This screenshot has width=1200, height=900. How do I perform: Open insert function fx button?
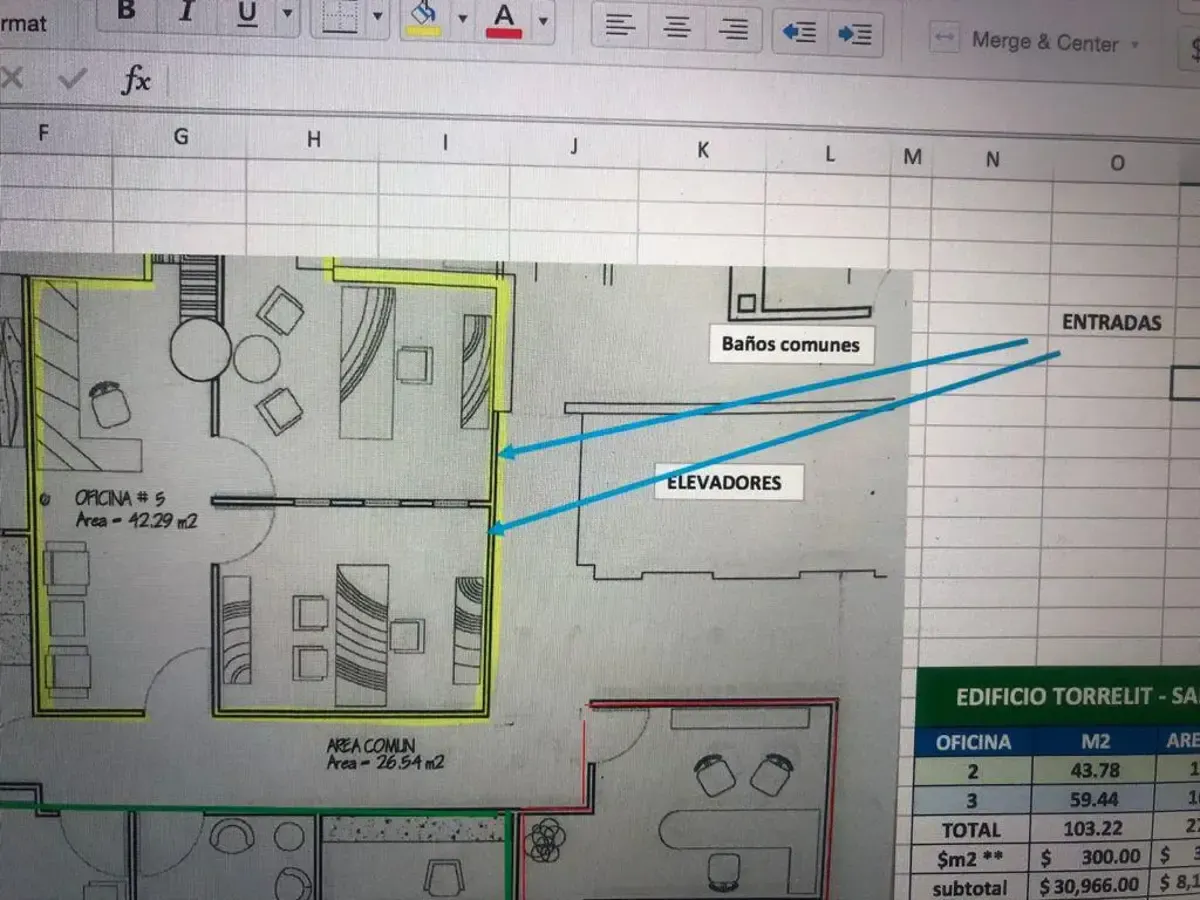click(136, 80)
